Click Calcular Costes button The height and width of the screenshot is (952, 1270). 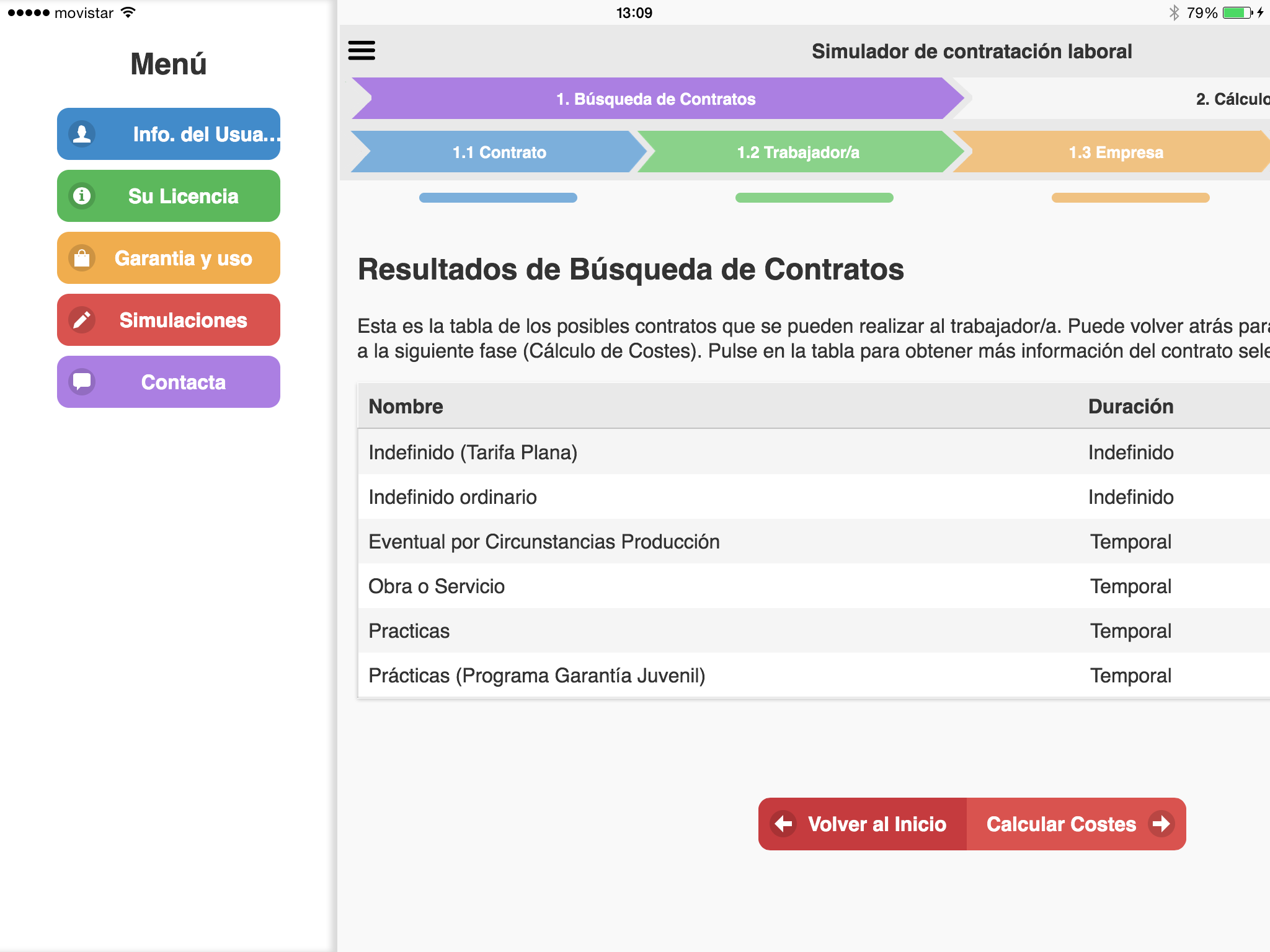click(x=1077, y=824)
